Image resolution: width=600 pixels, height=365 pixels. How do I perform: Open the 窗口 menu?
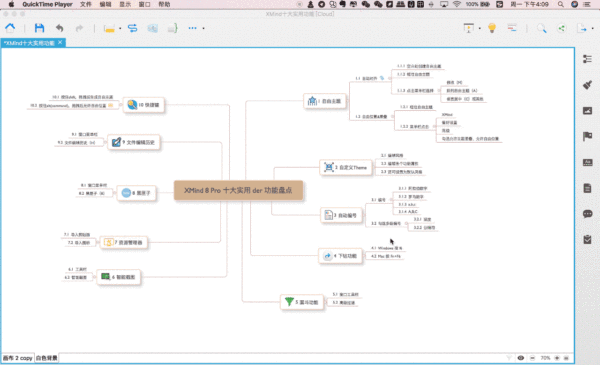coord(145,4)
